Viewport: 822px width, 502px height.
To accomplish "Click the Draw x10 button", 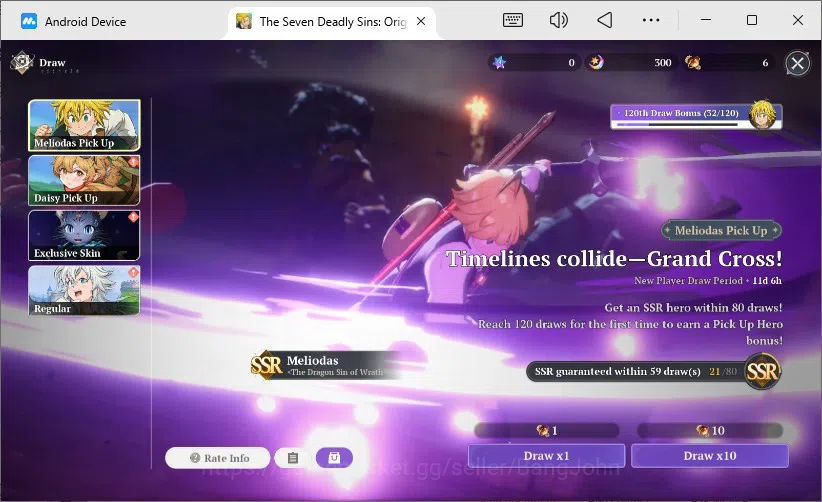I will [709, 455].
